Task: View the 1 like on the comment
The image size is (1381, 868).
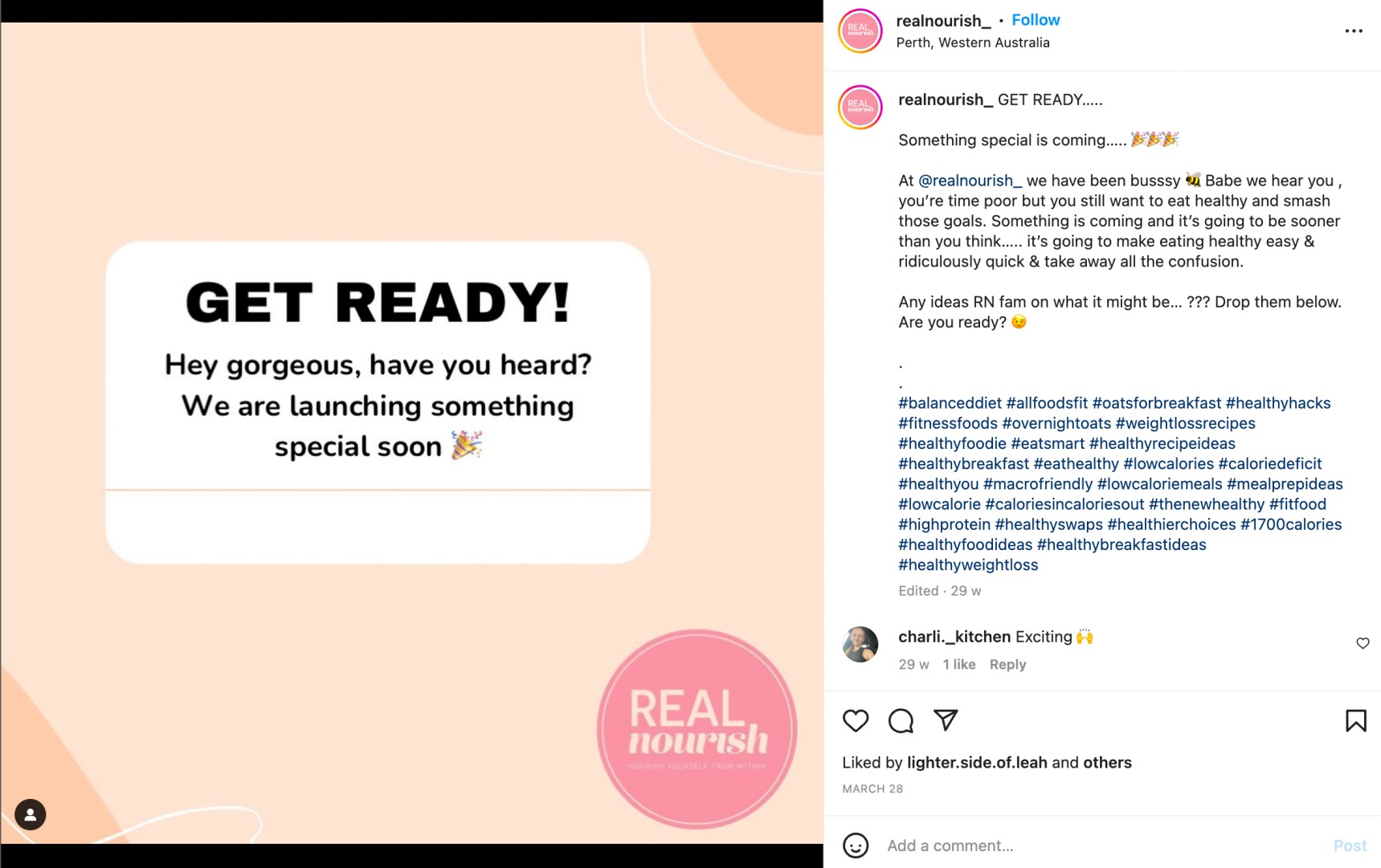Action: (x=958, y=664)
